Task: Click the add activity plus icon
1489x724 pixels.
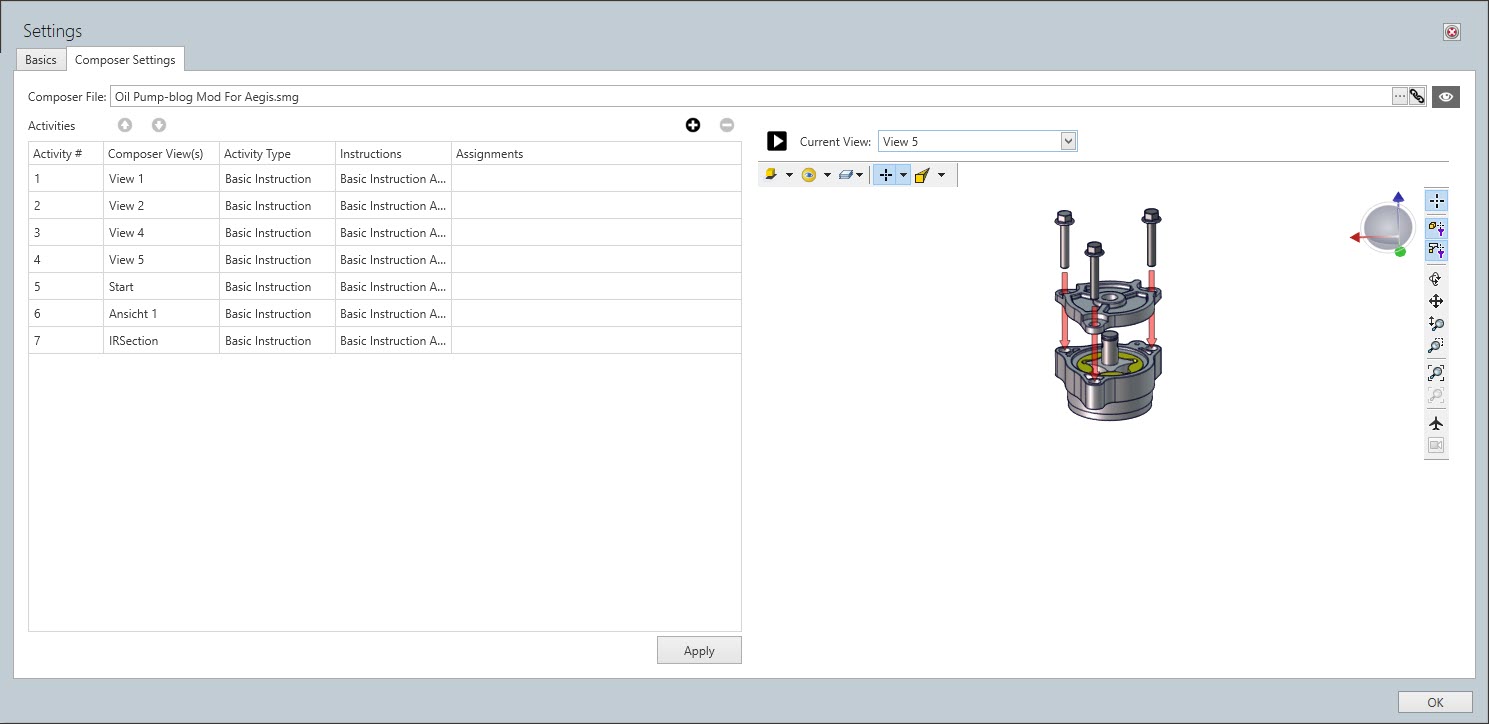Action: [693, 125]
